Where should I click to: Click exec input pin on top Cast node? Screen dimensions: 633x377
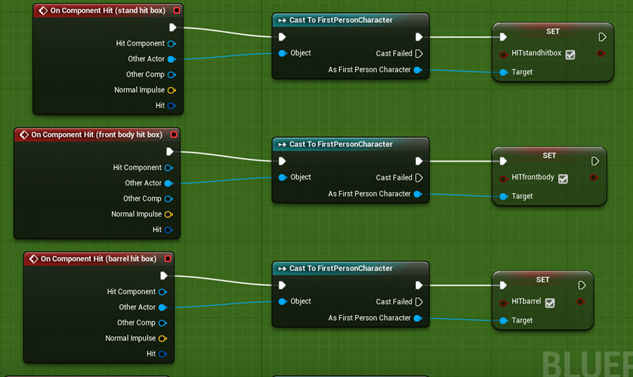point(282,37)
